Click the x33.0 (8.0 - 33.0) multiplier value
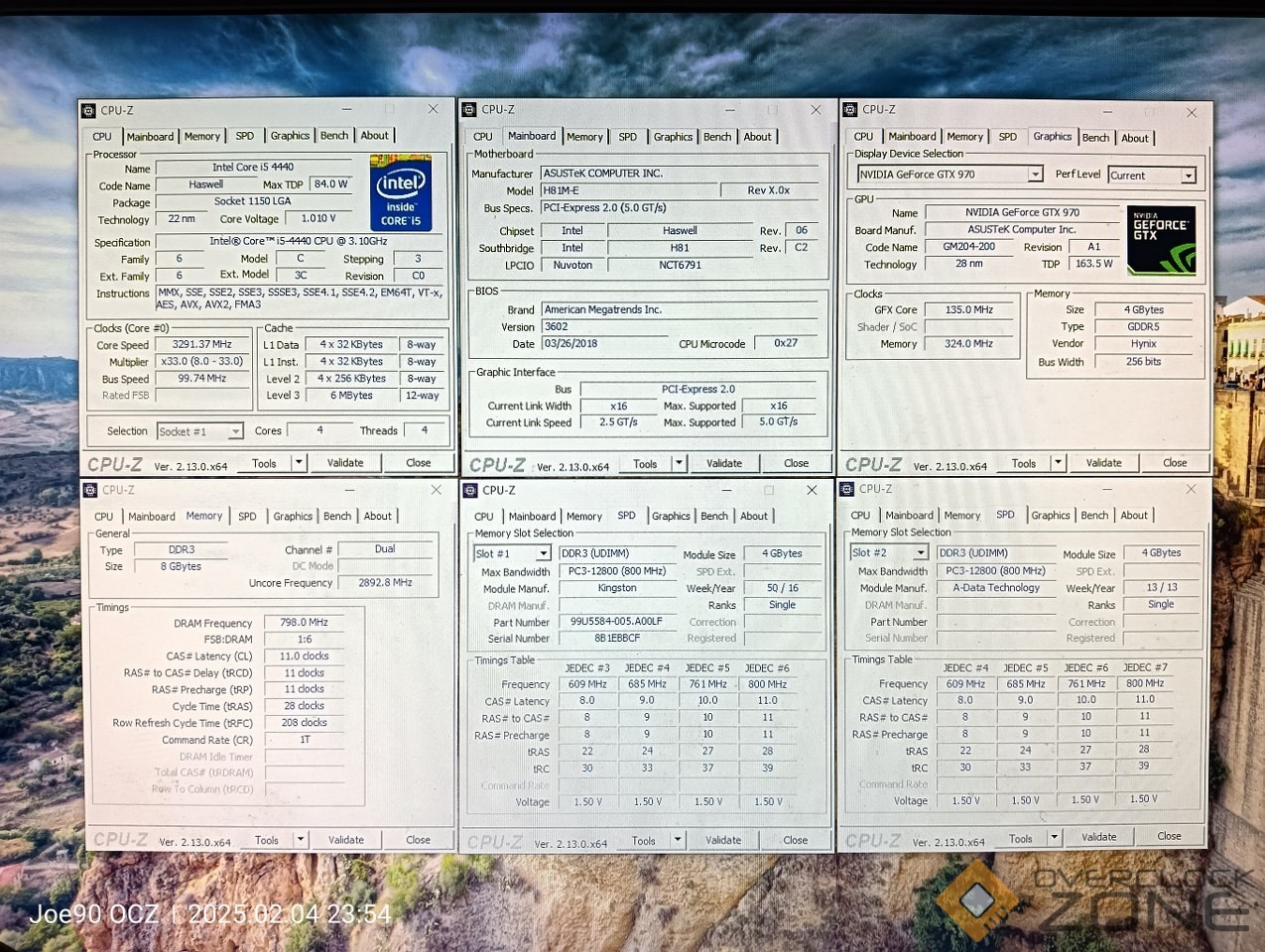The height and width of the screenshot is (952, 1265). pos(202,362)
